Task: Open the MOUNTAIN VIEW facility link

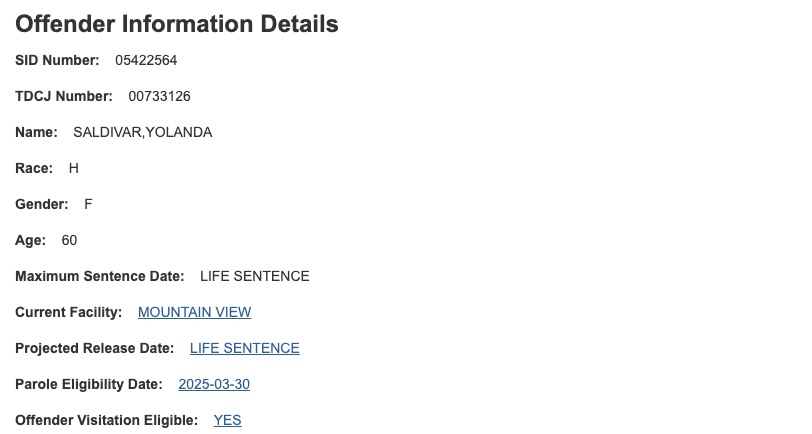Action: click(194, 312)
